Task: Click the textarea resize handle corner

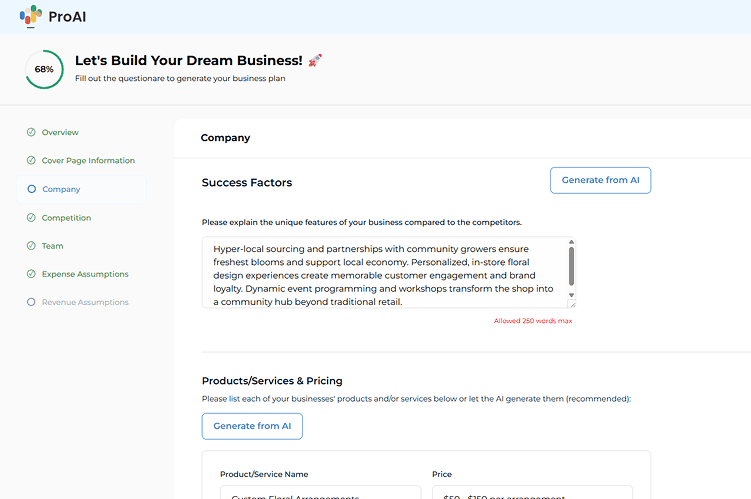Action: 572,304
